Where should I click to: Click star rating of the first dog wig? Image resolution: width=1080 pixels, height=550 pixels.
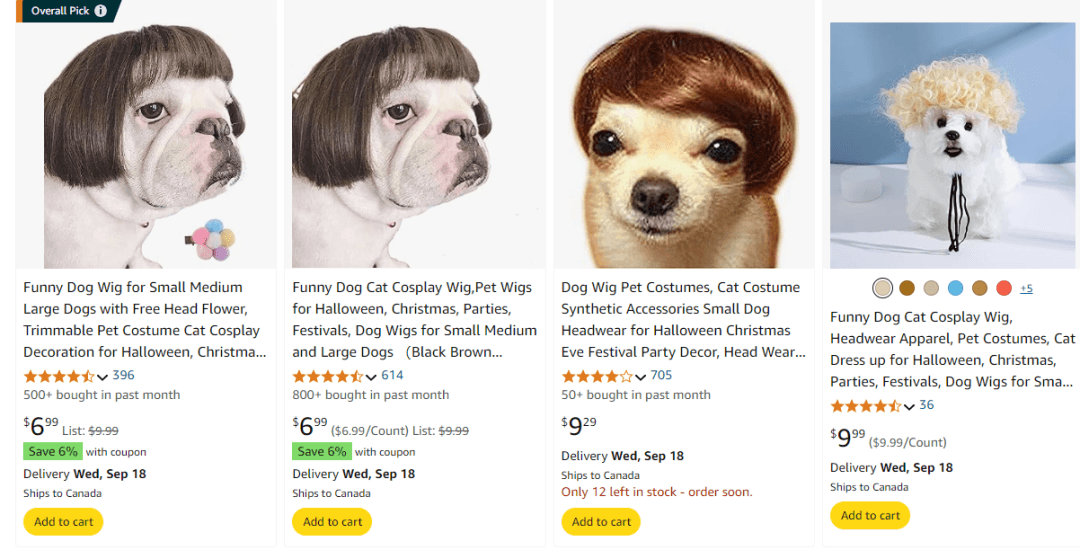(59, 377)
